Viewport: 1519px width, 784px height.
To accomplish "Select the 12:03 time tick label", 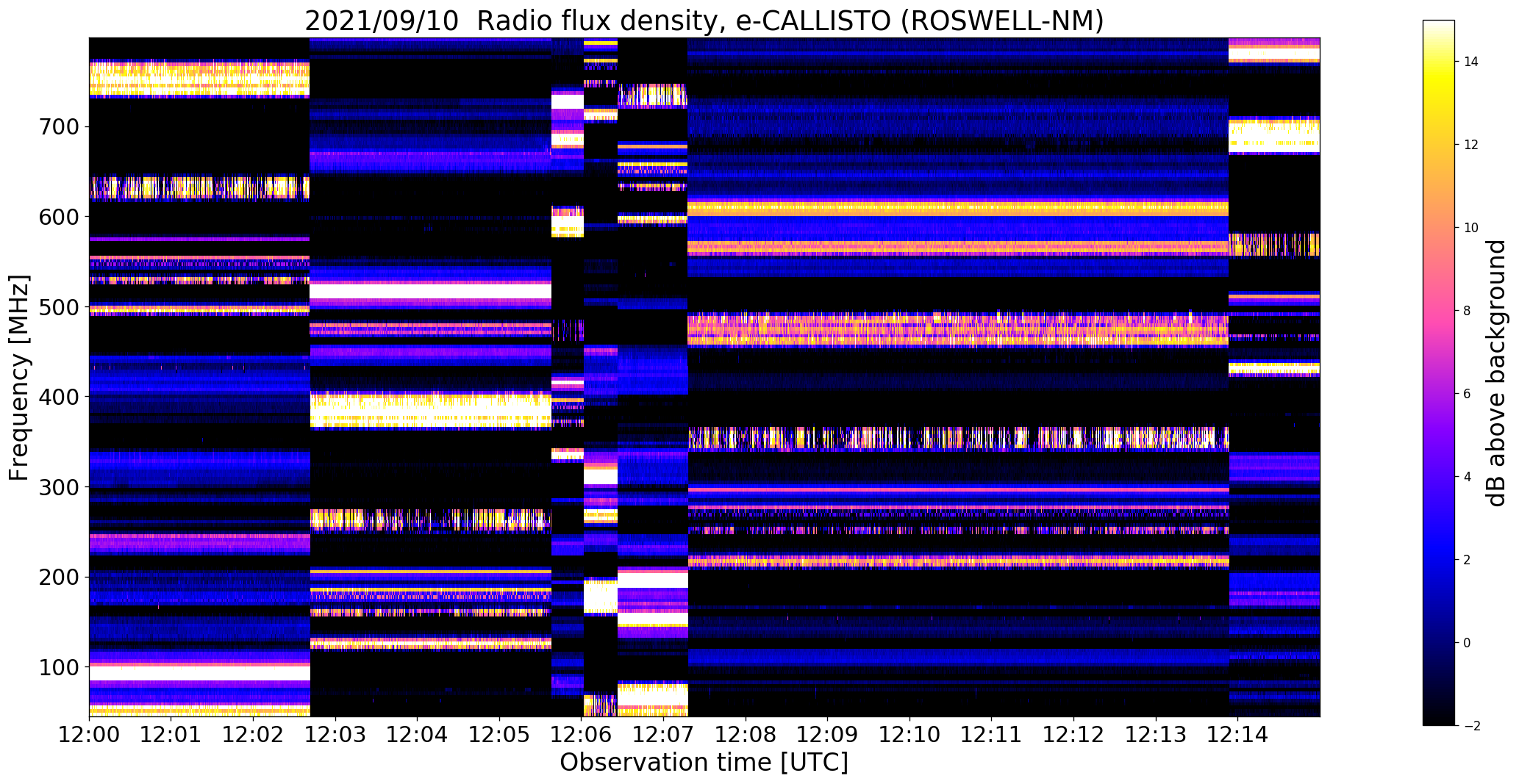I will [335, 734].
